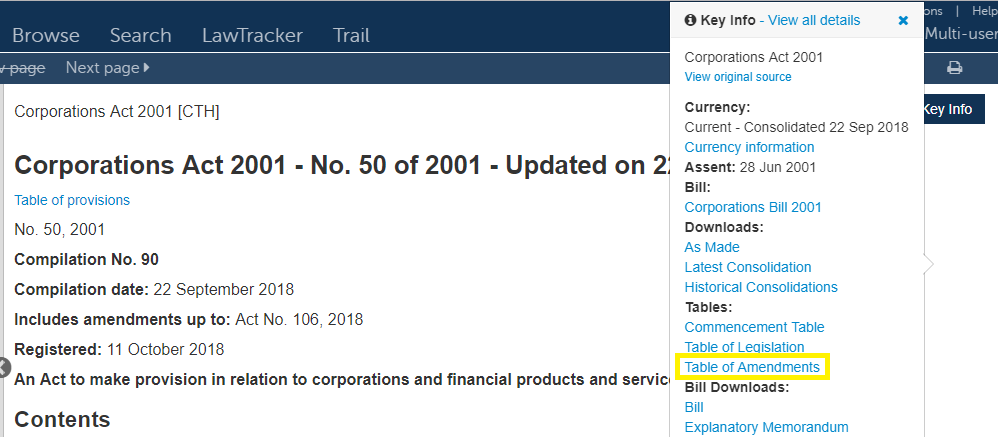Open the Browse menu
The height and width of the screenshot is (437, 998).
(x=46, y=35)
